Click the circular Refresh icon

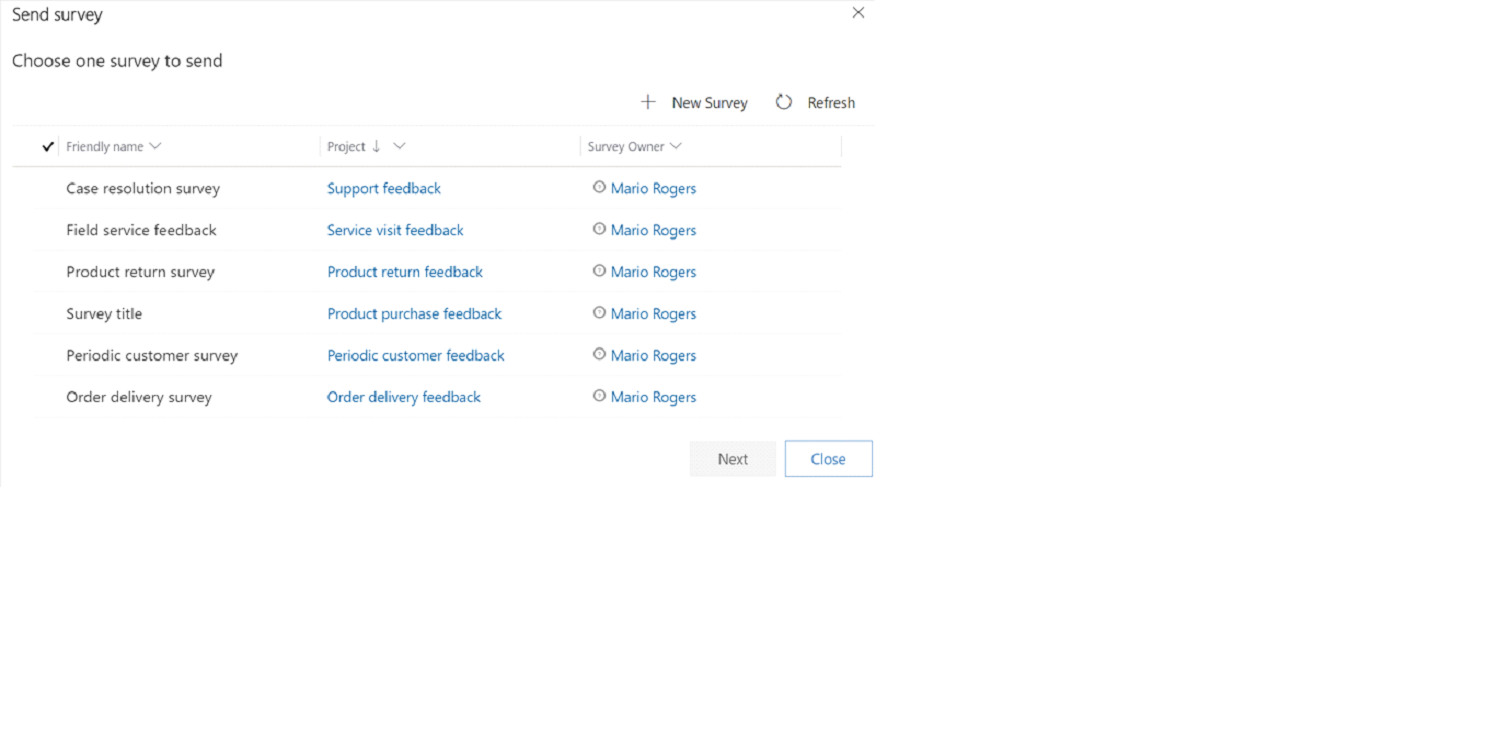click(x=784, y=102)
